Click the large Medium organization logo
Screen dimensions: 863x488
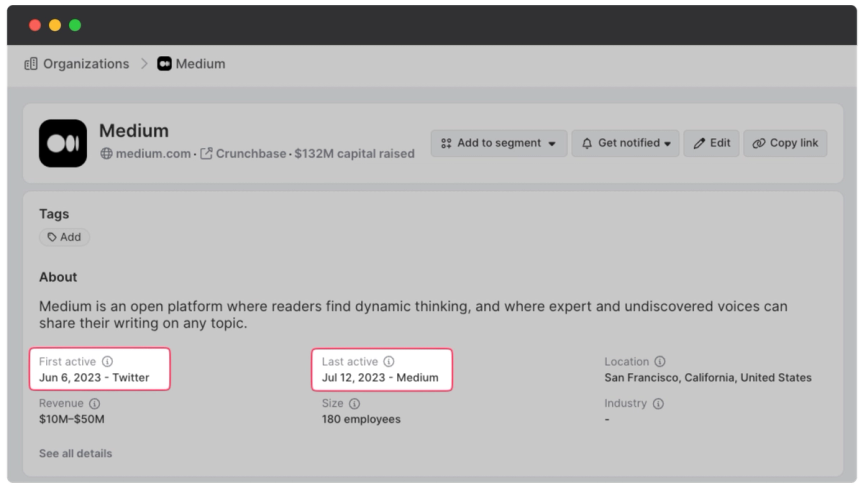(63, 143)
